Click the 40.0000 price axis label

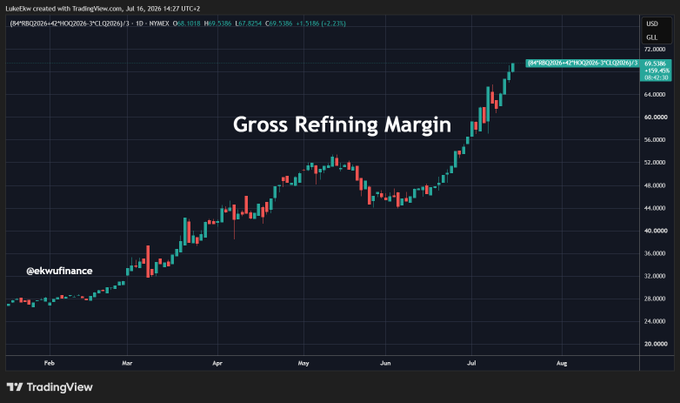[x=656, y=231]
